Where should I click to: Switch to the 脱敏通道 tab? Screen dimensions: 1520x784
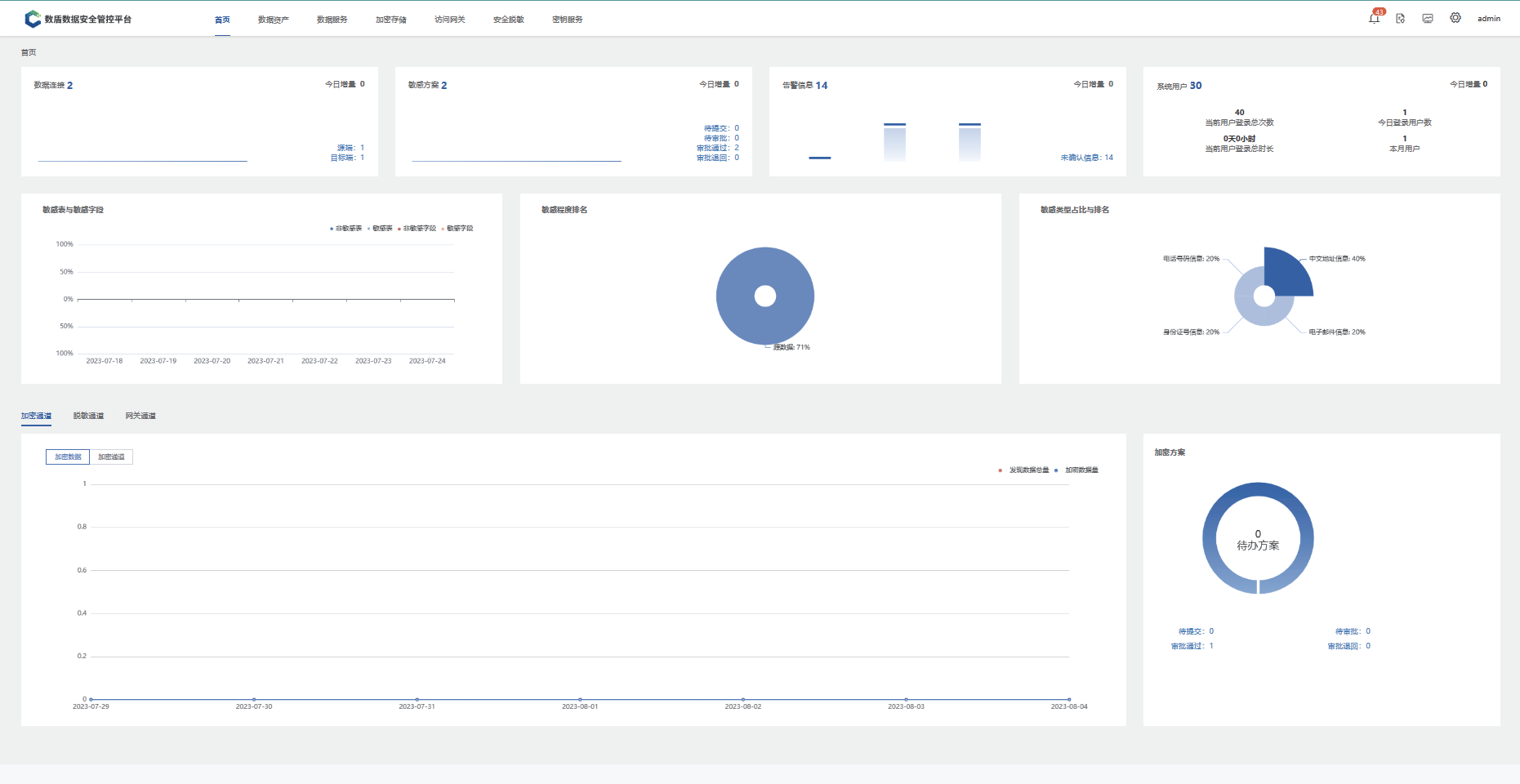coord(88,416)
